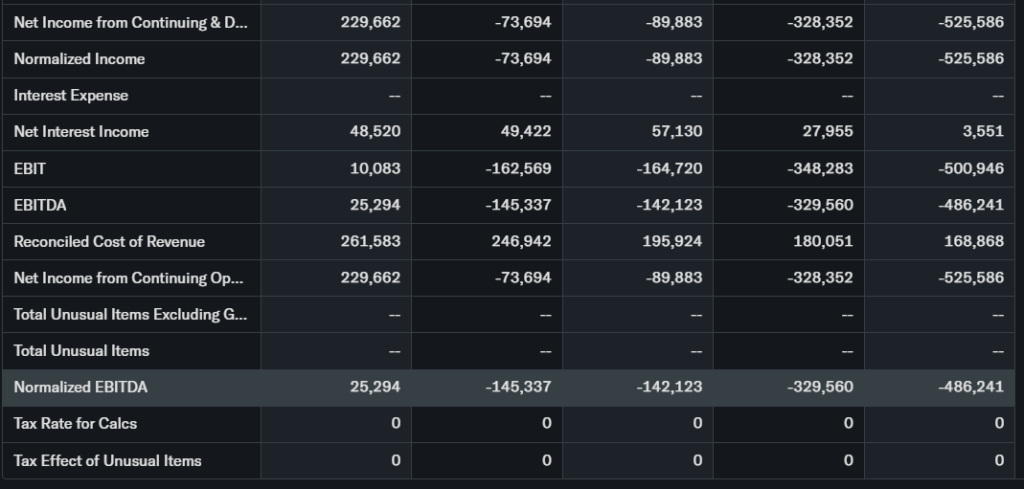Highlight the Normalized EBITDA row label
1024x489 pixels.
click(81, 387)
